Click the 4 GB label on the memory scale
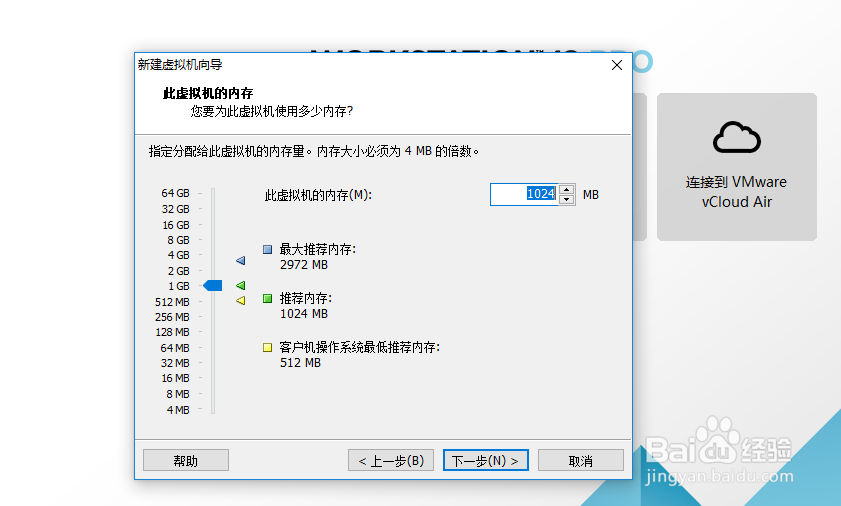Screen dimensions: 841x506 (178, 255)
